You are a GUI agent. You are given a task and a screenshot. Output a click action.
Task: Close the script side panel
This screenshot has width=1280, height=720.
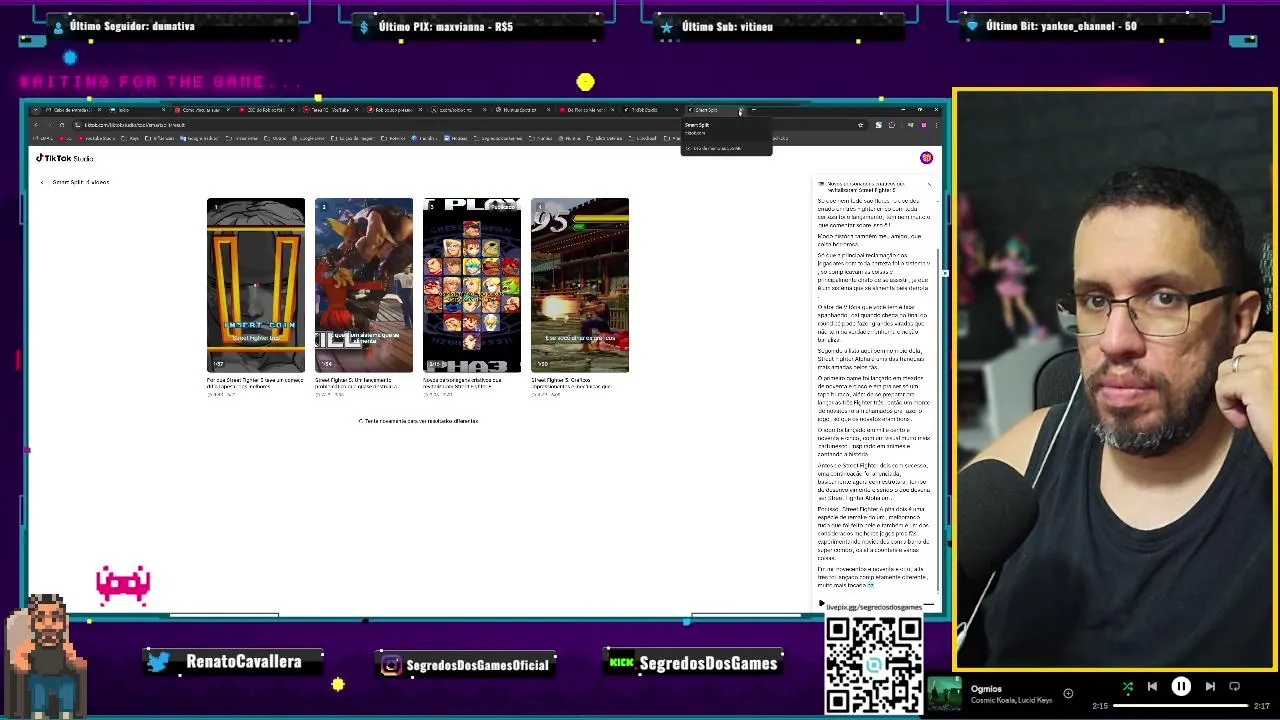(x=929, y=184)
